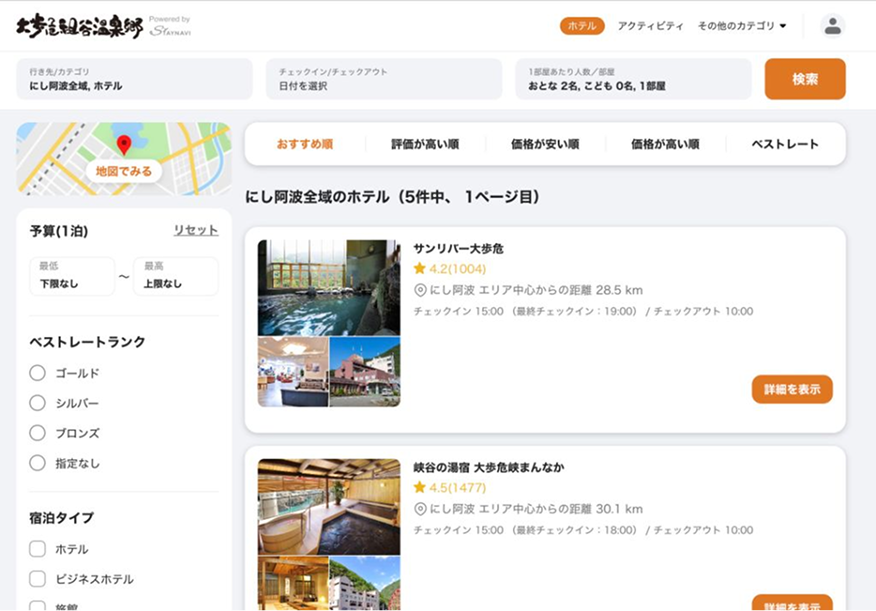Click リセット to clear budget filter

(x=196, y=230)
